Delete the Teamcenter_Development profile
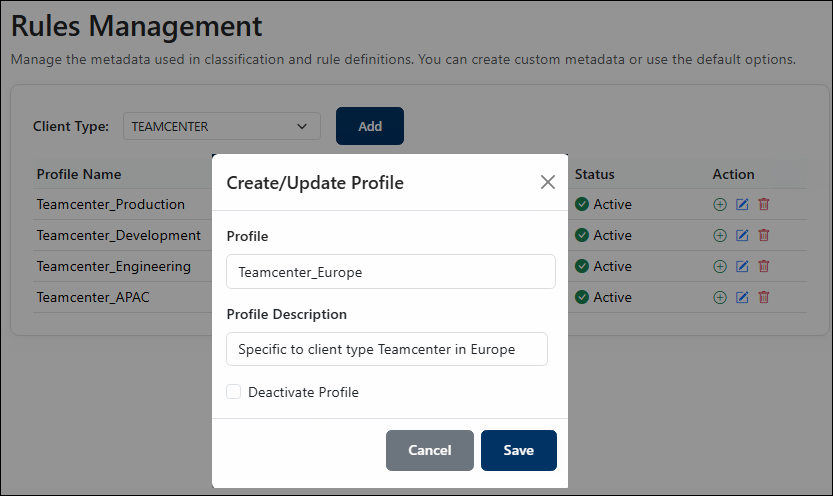833x496 pixels. point(764,235)
